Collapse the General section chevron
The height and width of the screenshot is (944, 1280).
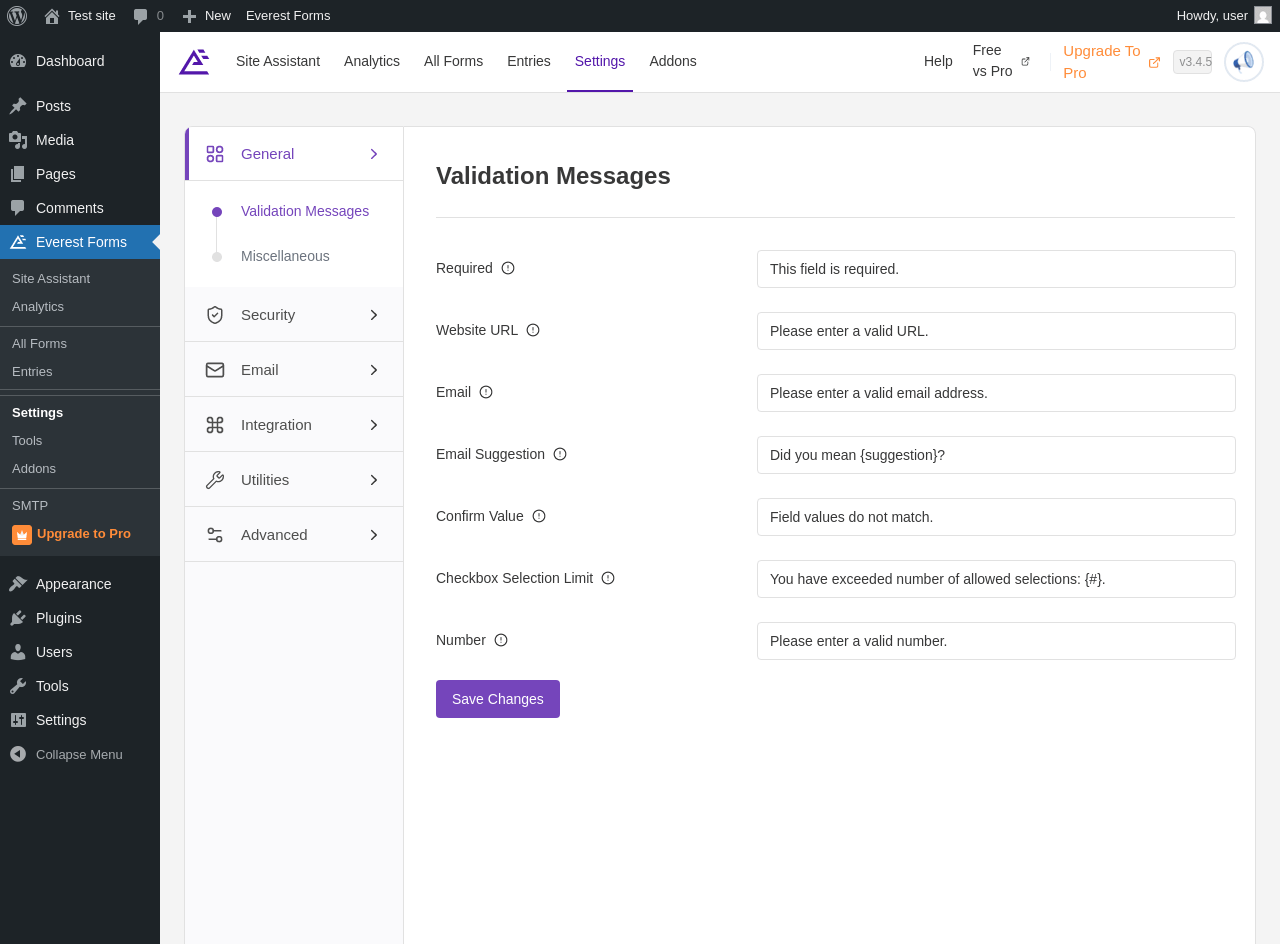pyautogui.click(x=374, y=154)
